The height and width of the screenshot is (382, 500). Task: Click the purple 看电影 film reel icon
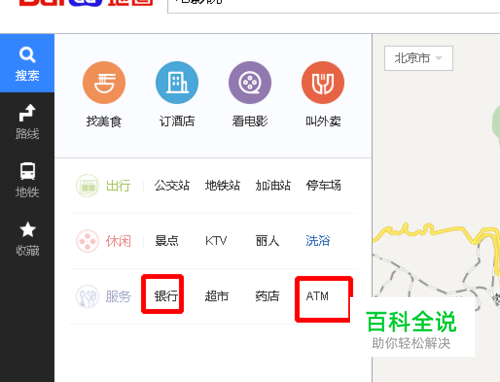tap(250, 82)
